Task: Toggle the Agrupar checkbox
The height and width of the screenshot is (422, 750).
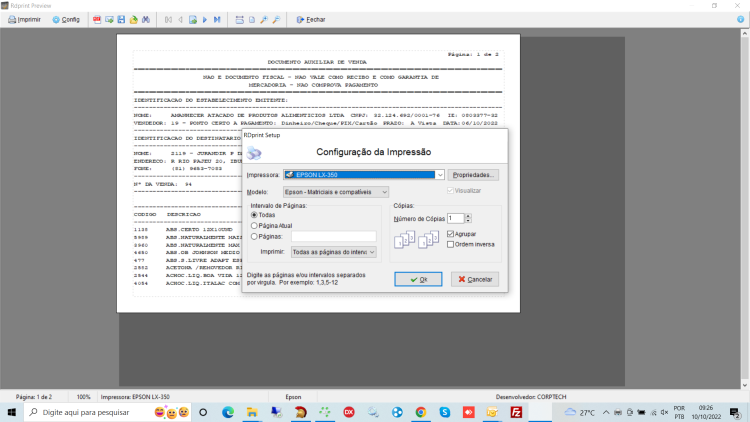Action: point(451,234)
